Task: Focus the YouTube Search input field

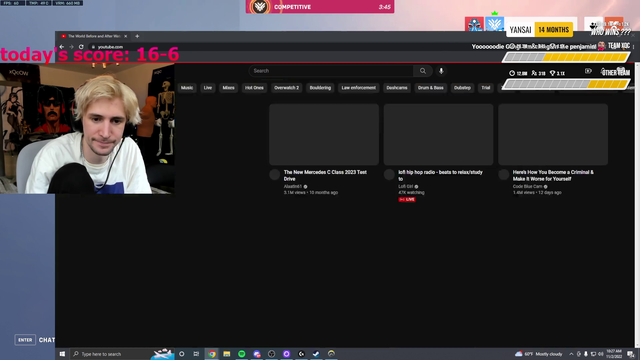Action: point(331,71)
